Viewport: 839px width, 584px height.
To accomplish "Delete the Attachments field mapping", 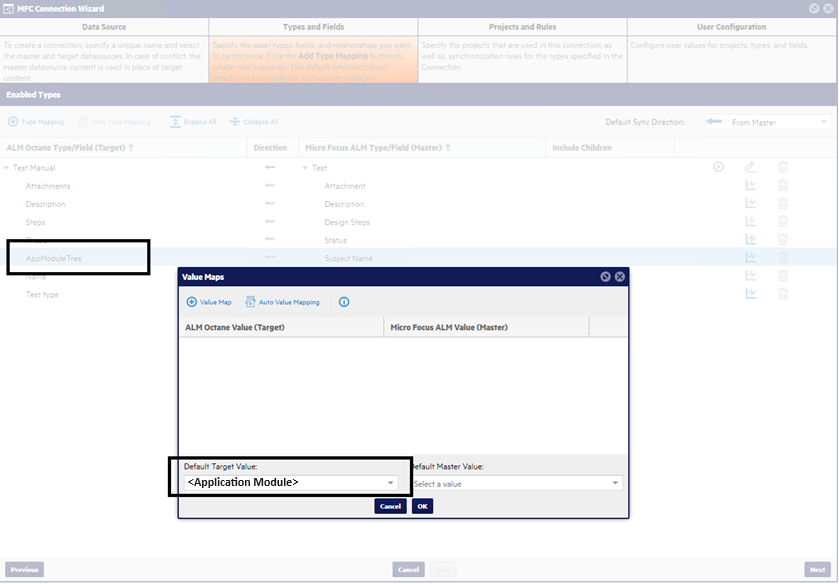I will click(x=783, y=185).
